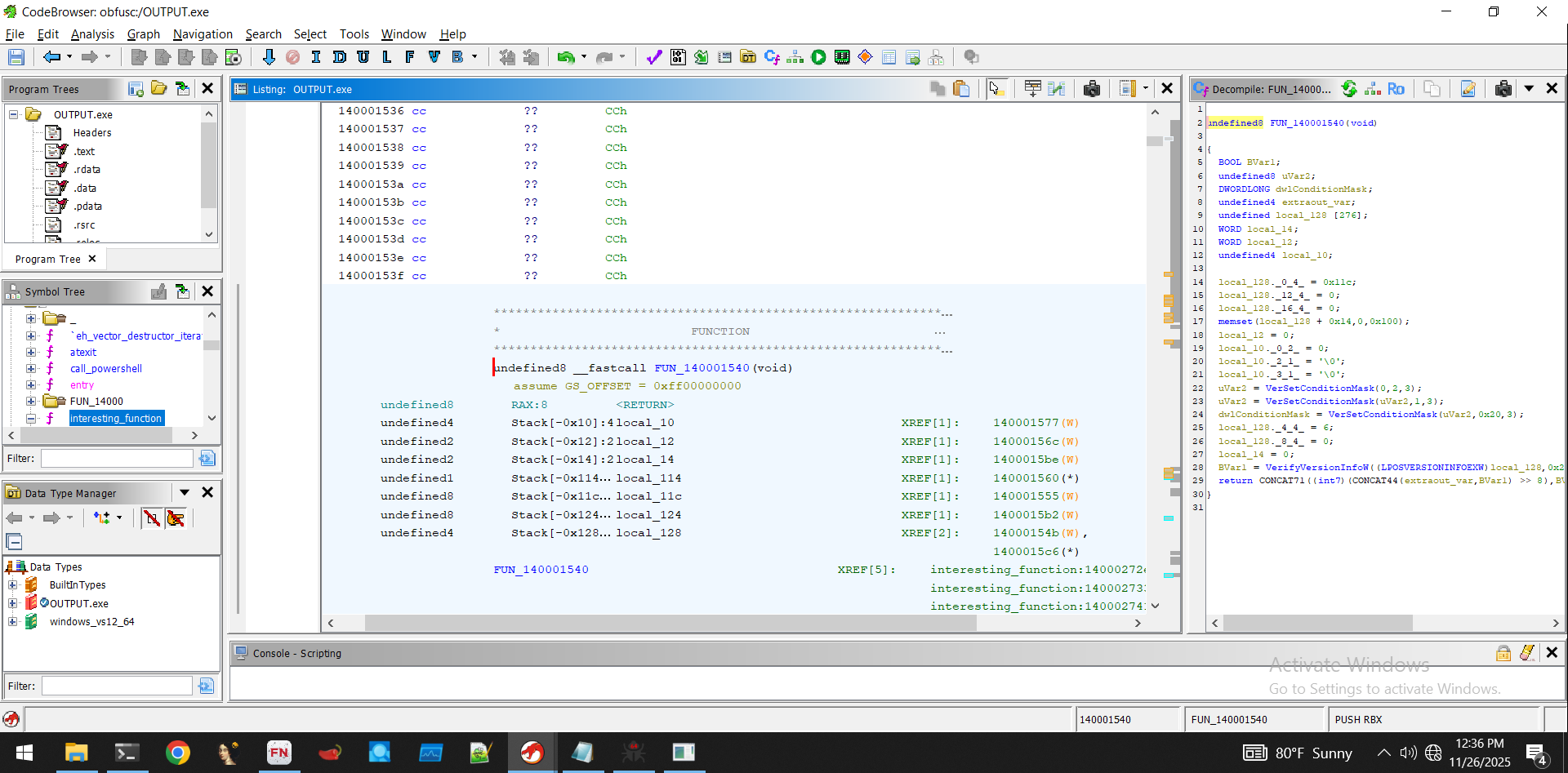Open the Navigation menu
1568x773 pixels.
(x=203, y=34)
